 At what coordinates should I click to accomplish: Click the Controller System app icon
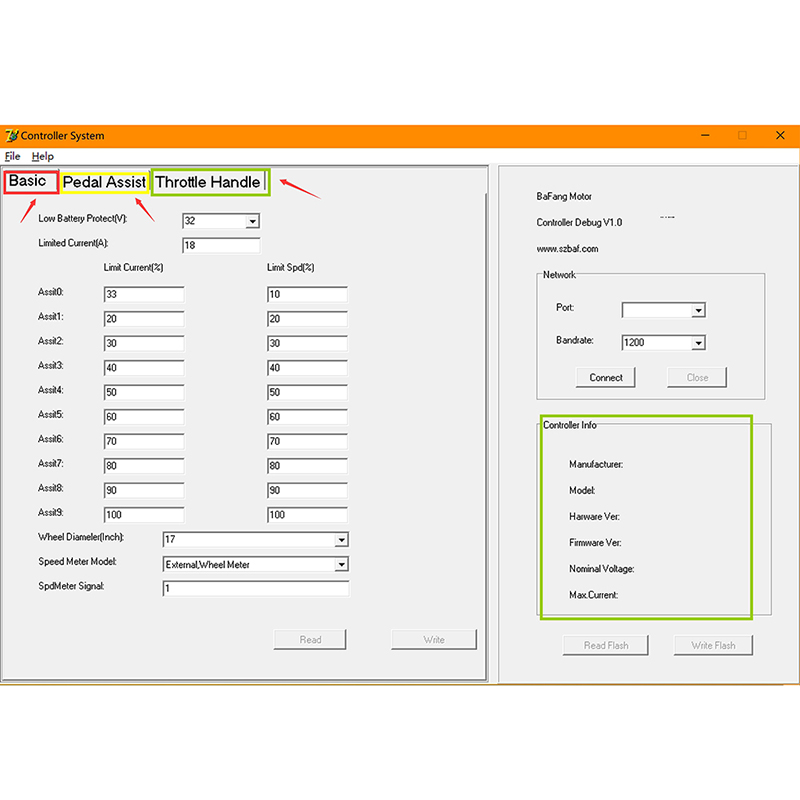[x=12, y=136]
